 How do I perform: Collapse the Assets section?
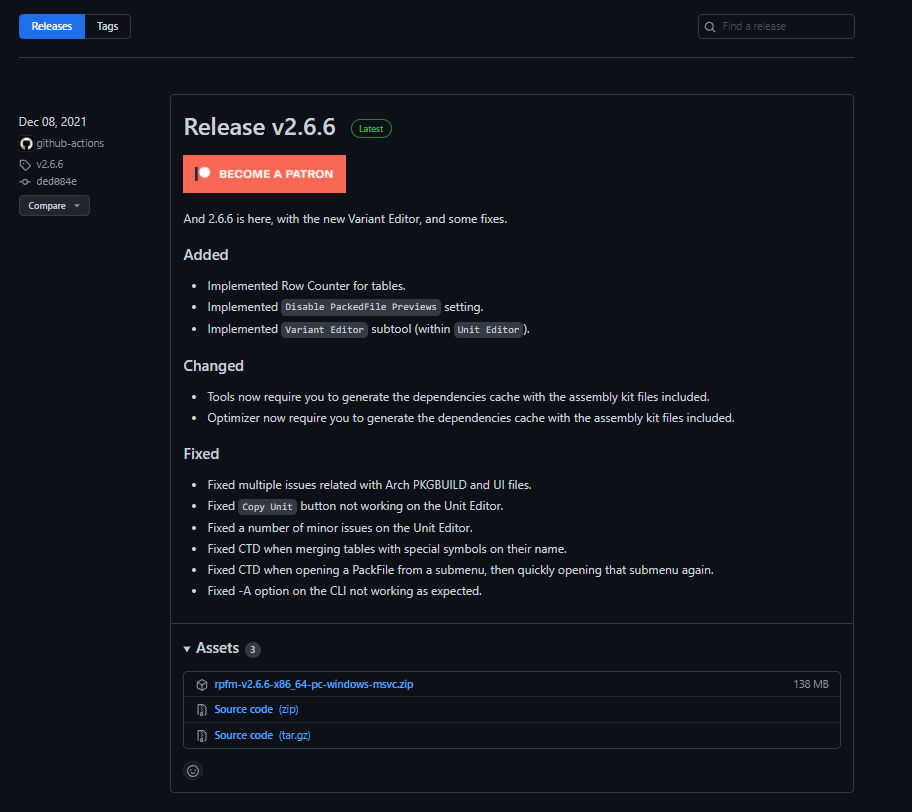click(187, 648)
